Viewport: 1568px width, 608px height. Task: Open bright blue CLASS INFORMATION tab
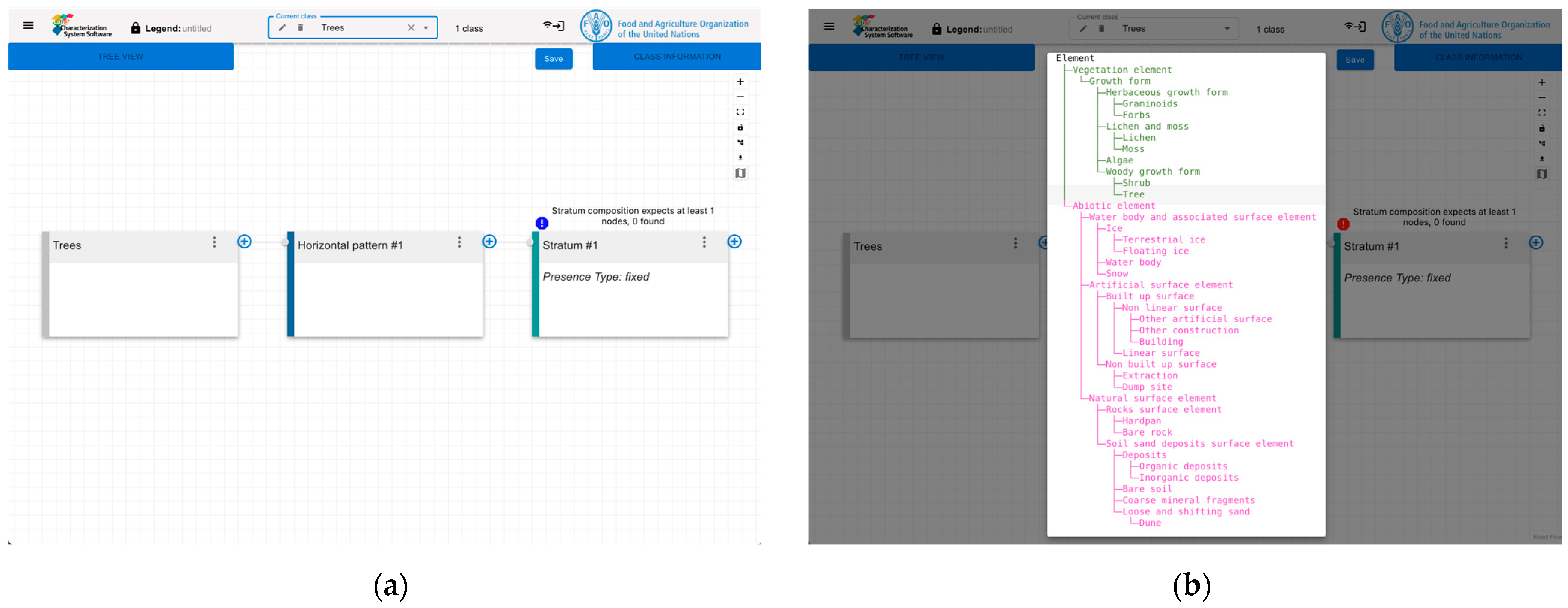(x=677, y=57)
